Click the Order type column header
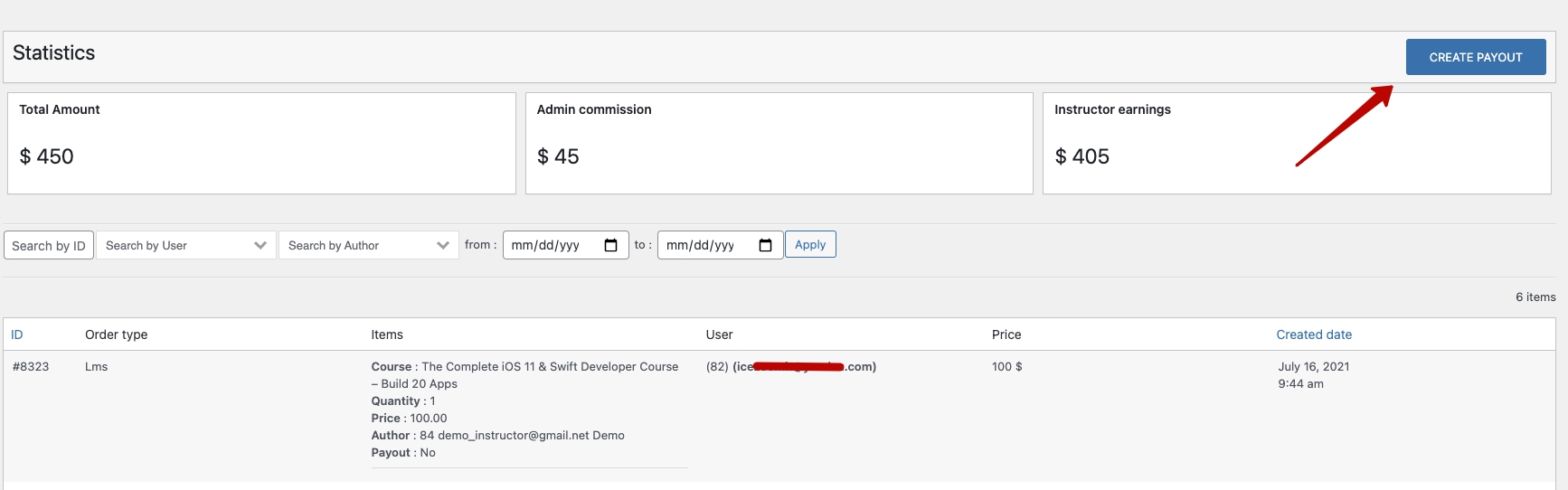This screenshot has height=490, width=1568. [x=116, y=335]
